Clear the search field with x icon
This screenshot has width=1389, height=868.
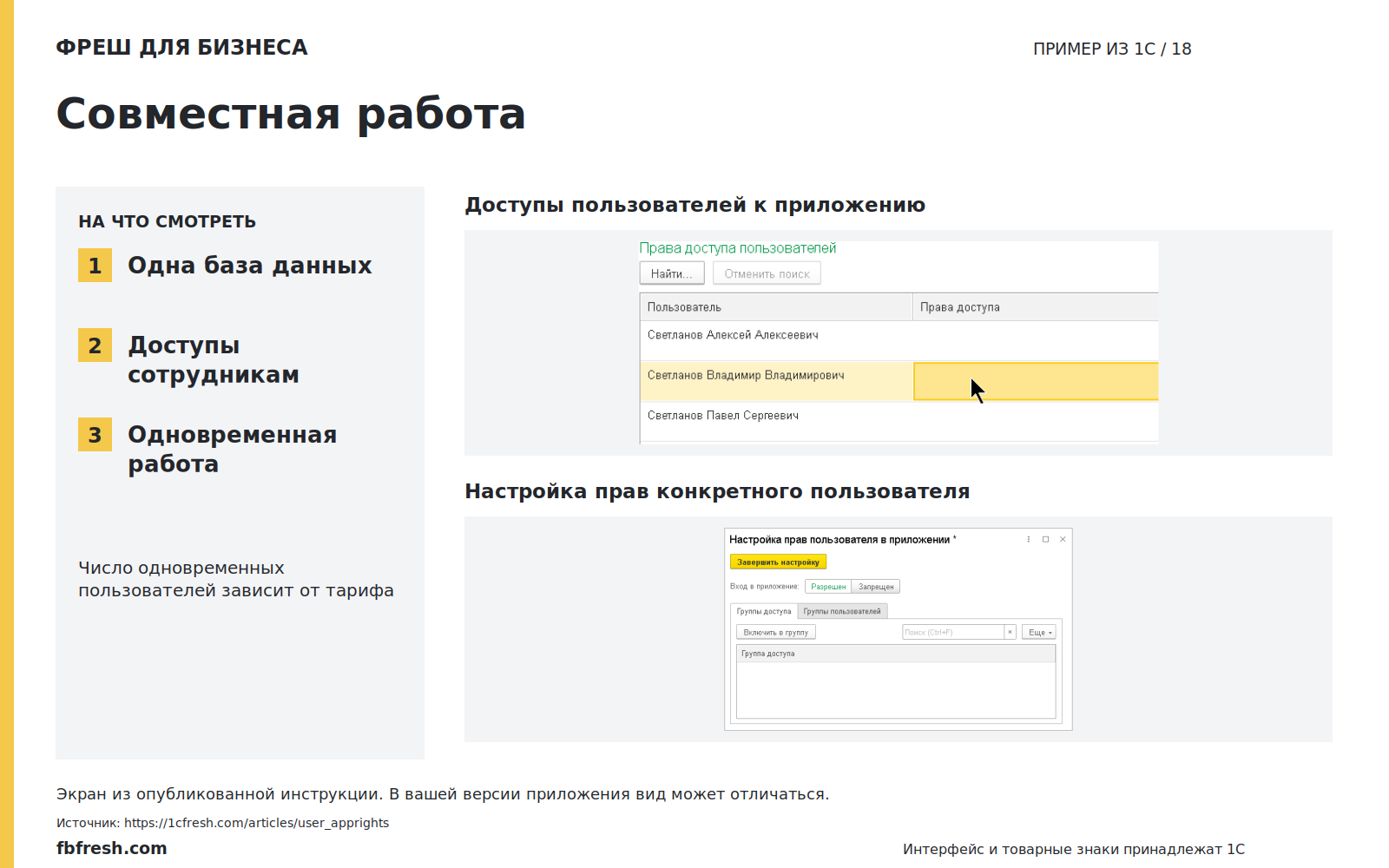1010,632
